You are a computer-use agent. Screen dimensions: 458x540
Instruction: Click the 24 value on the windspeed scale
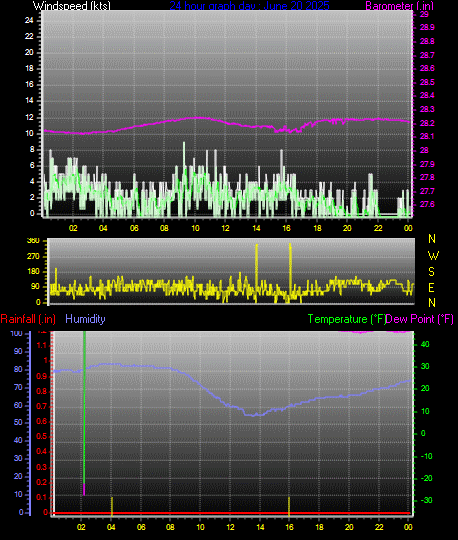[x=29, y=20]
